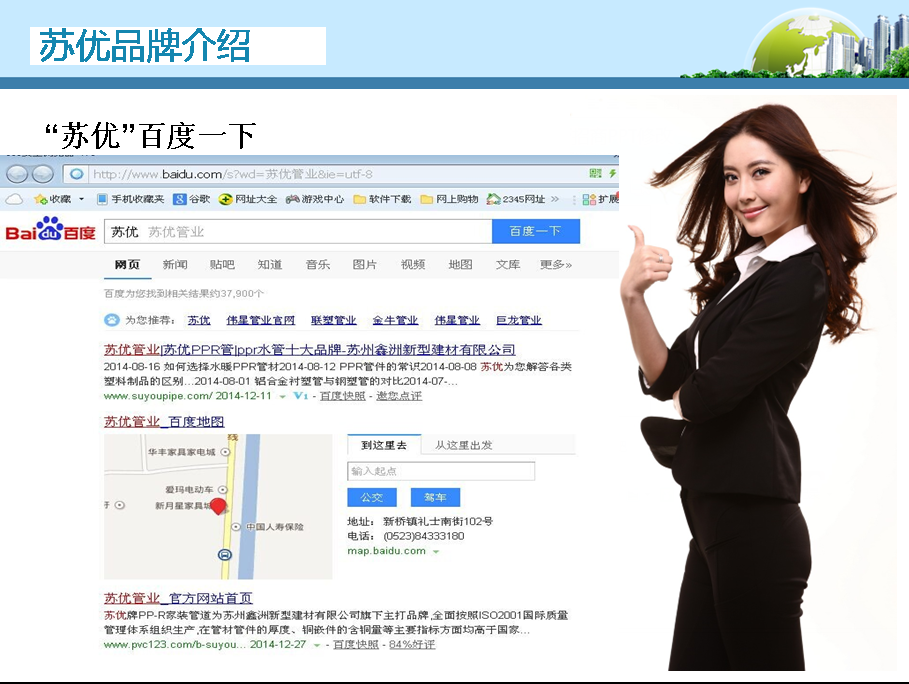This screenshot has width=909, height=684.
Task: Click the browser forward arrow button
Action: pos(41,174)
